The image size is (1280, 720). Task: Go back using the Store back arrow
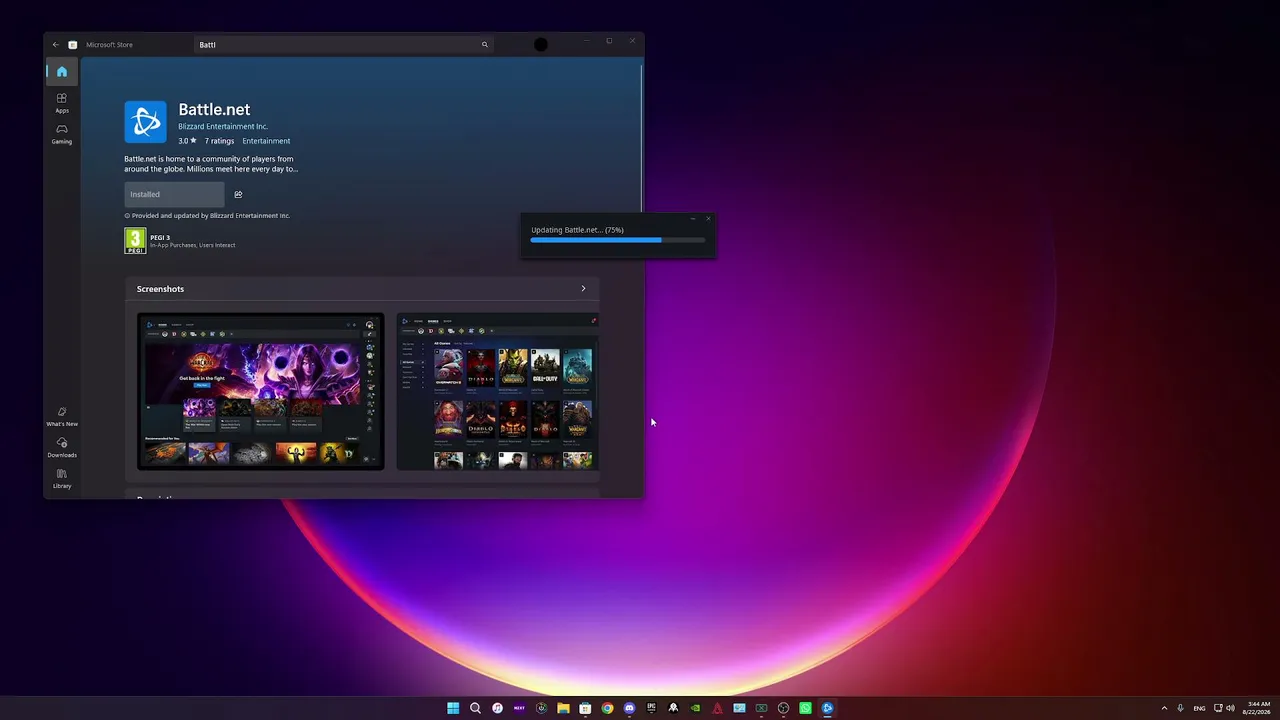tap(56, 45)
